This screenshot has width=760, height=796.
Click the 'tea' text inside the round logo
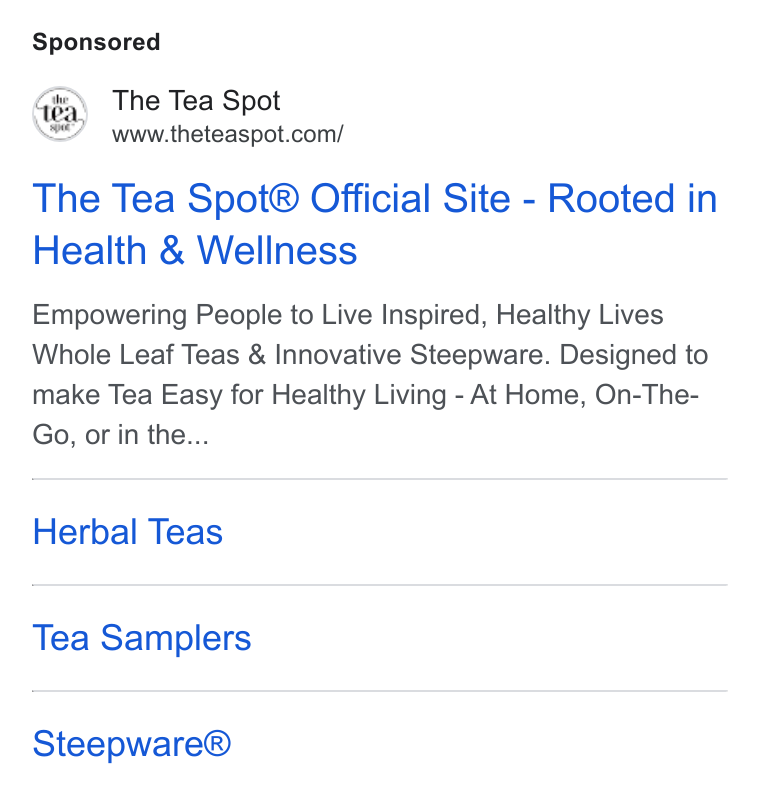pyautogui.click(x=59, y=113)
